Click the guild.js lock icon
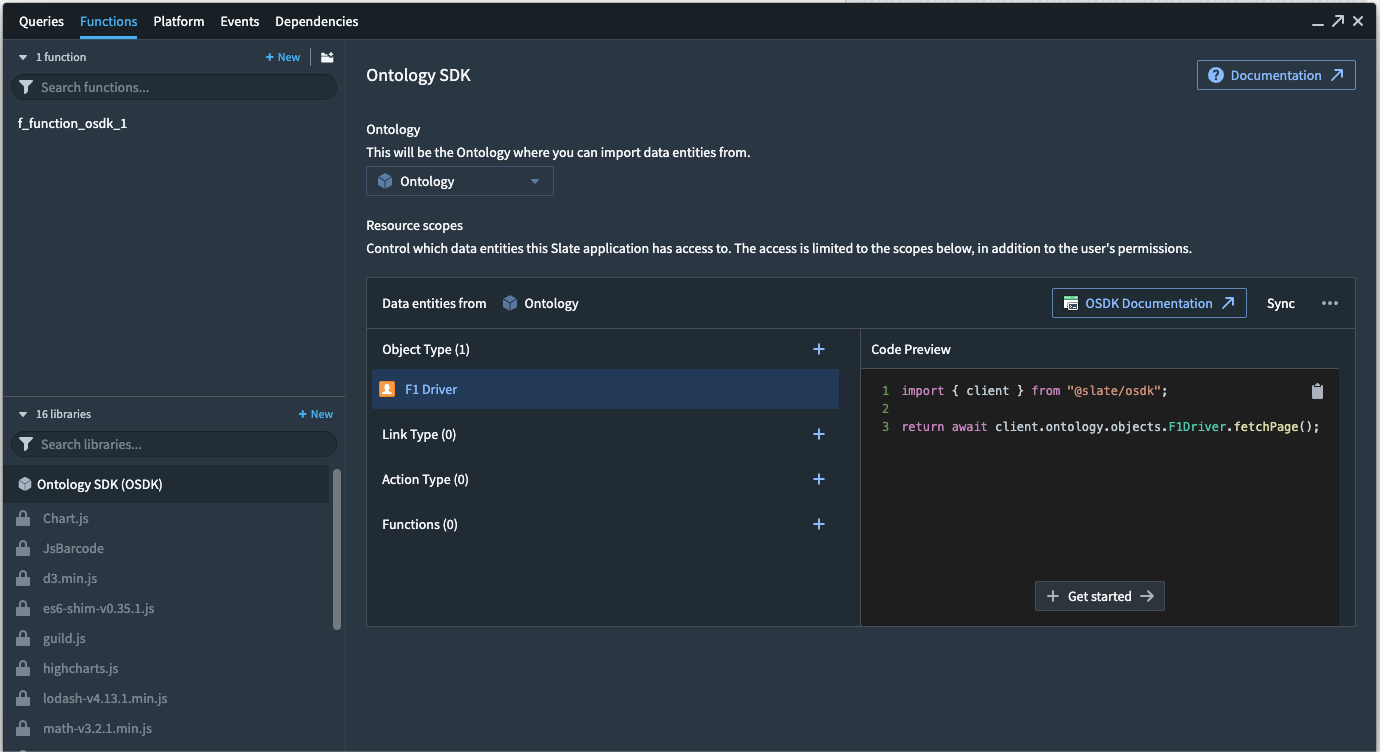The image size is (1380, 752). click(22, 638)
